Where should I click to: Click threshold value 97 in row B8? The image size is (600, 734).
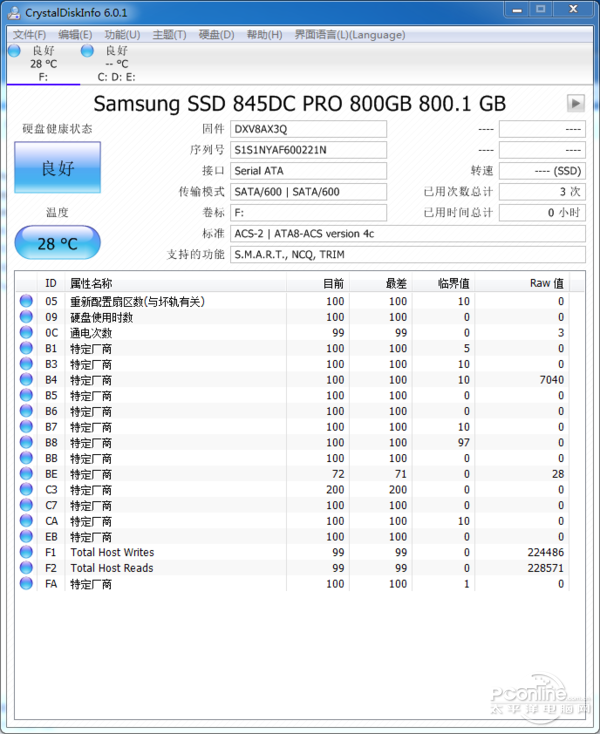click(x=463, y=442)
